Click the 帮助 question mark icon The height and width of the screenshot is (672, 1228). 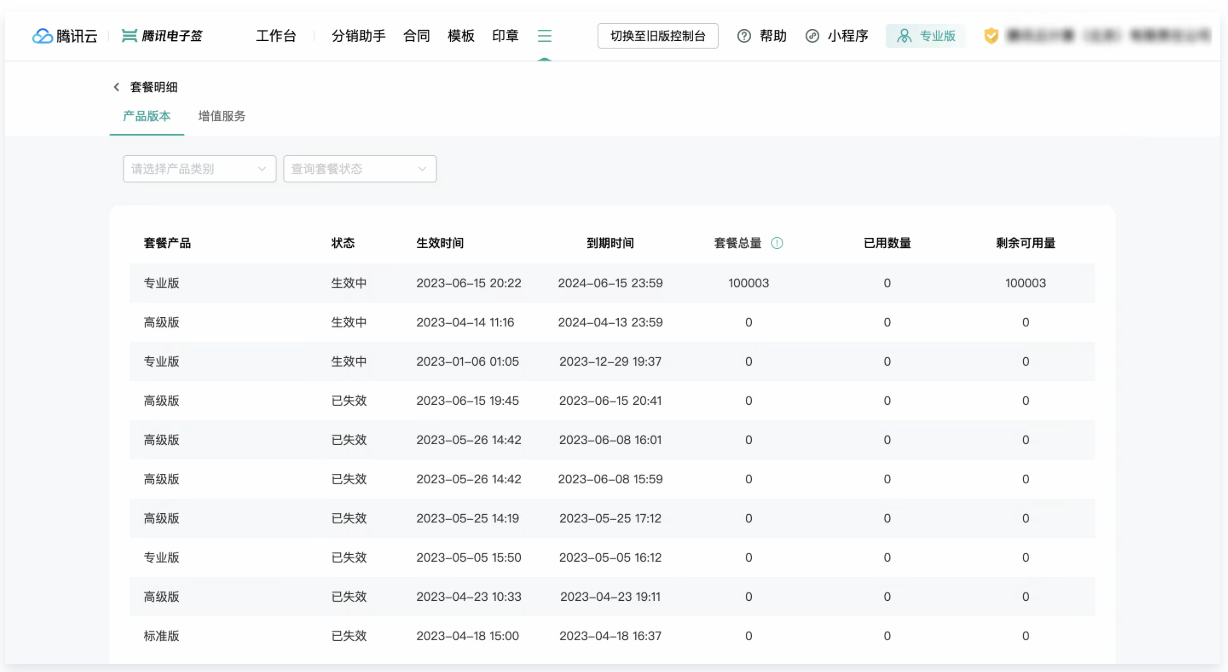tap(744, 36)
